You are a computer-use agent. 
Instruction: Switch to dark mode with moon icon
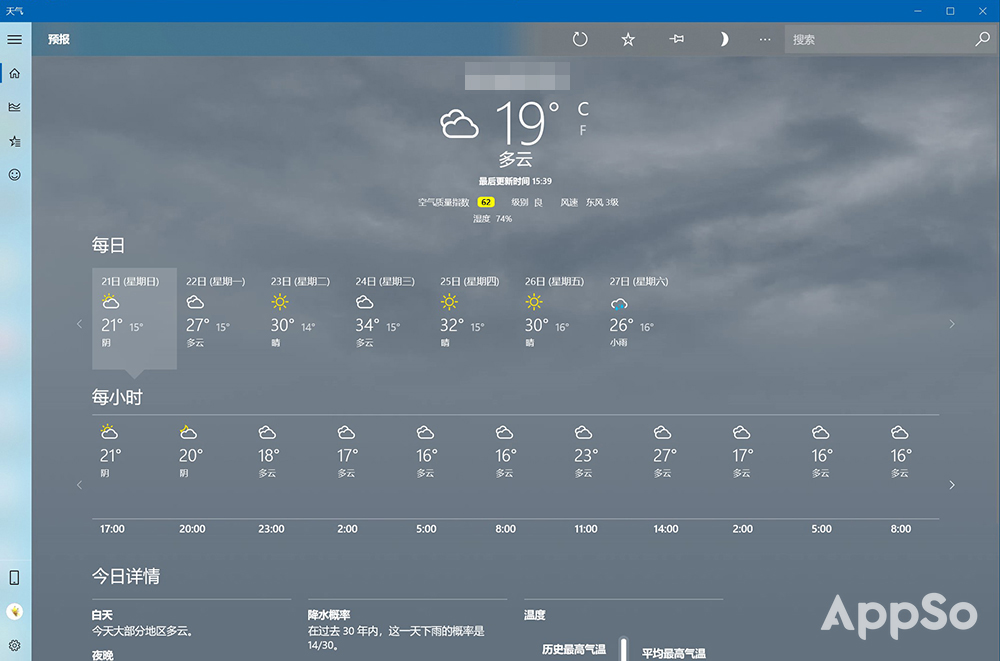tap(723, 39)
